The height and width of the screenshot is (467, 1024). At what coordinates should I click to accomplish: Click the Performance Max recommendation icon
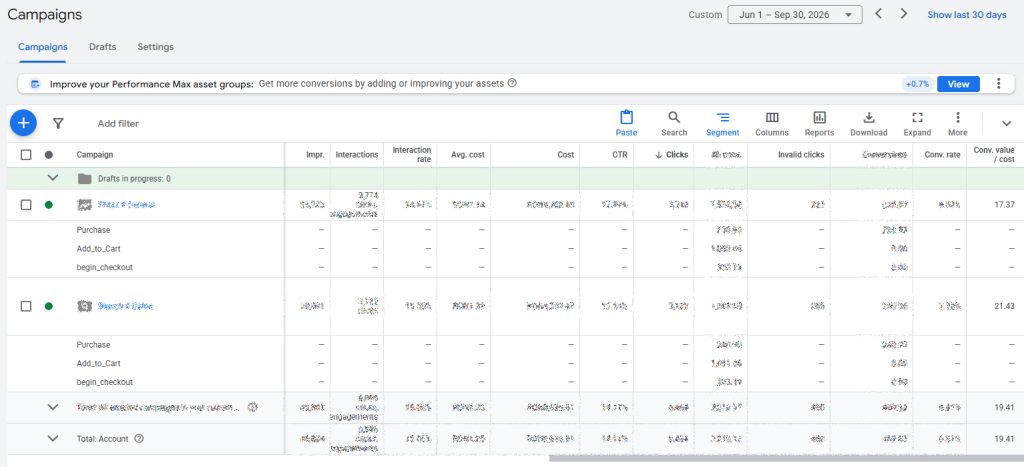35,84
